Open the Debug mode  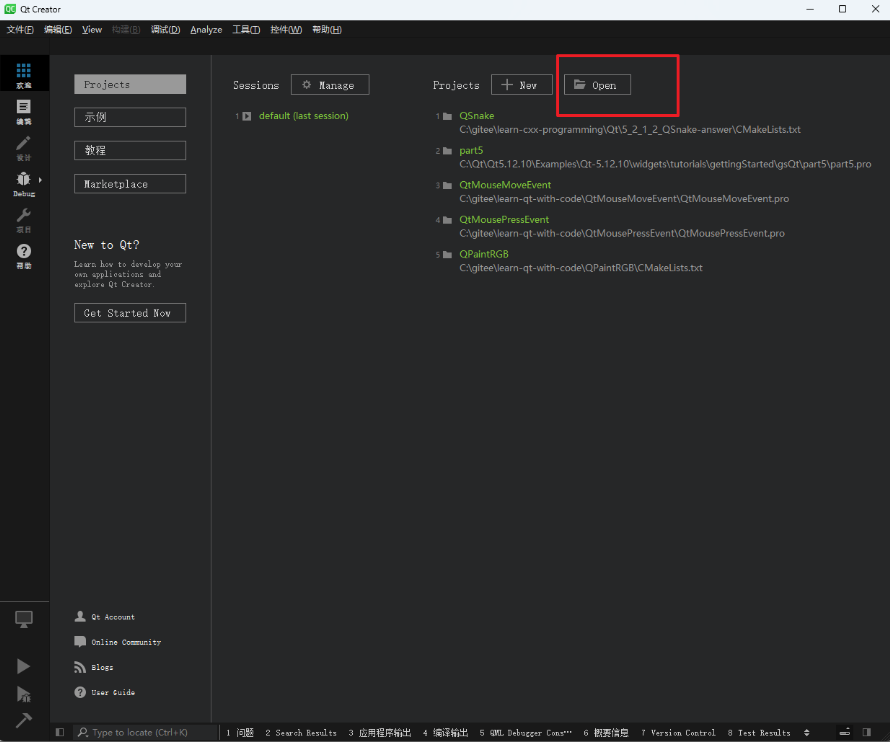pos(23,182)
